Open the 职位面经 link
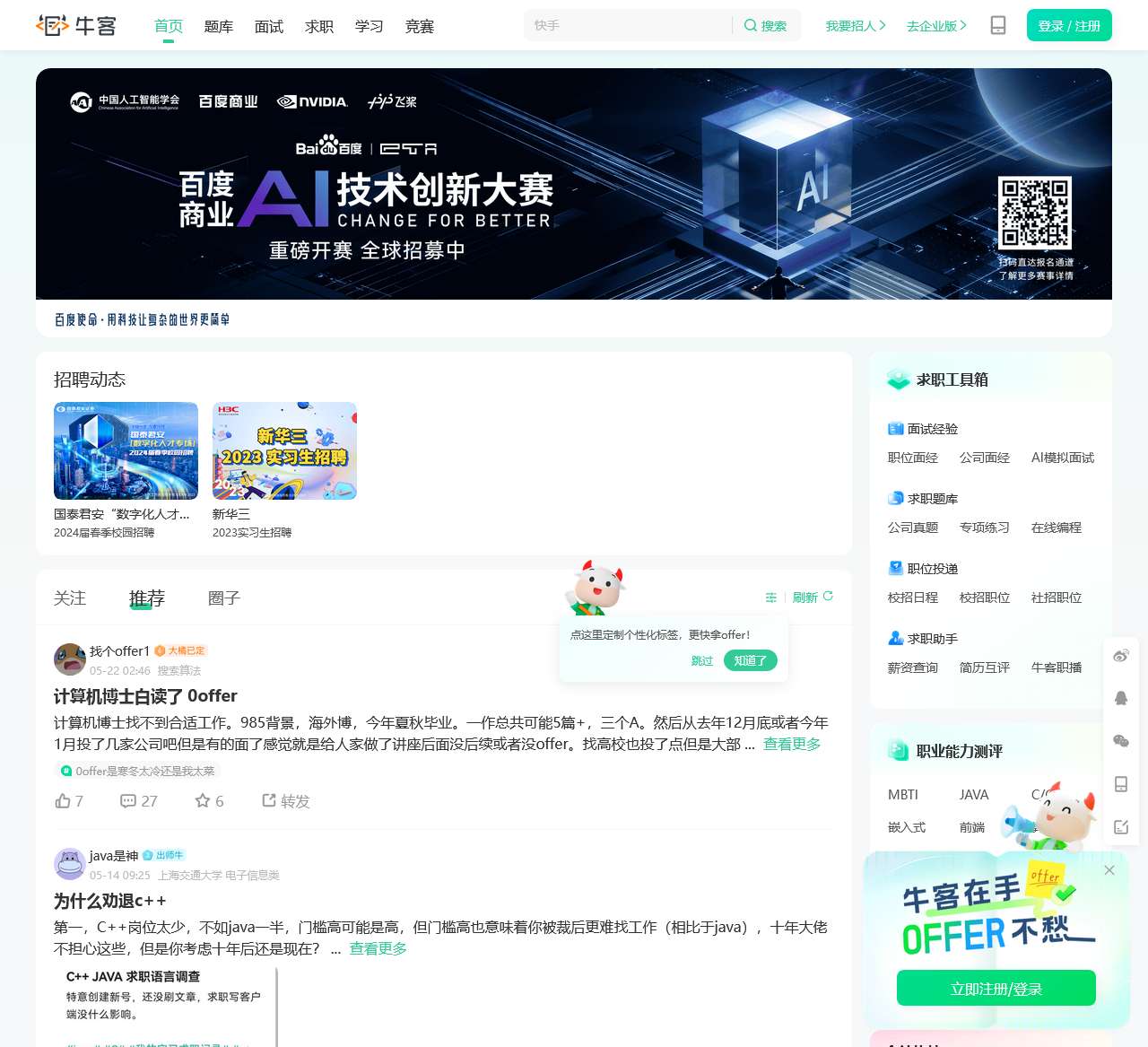This screenshot has height=1047, width=1148. pos(913,458)
